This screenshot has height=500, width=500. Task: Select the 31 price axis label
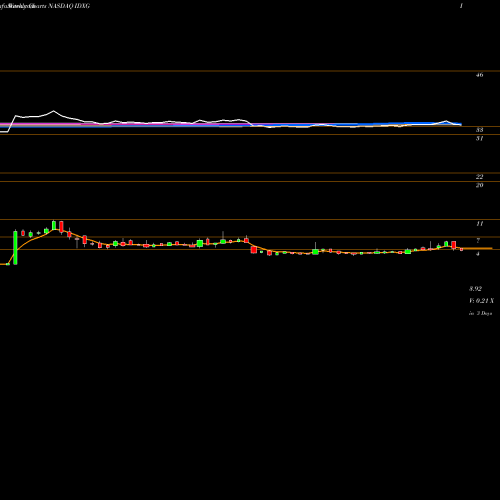click(x=479, y=138)
